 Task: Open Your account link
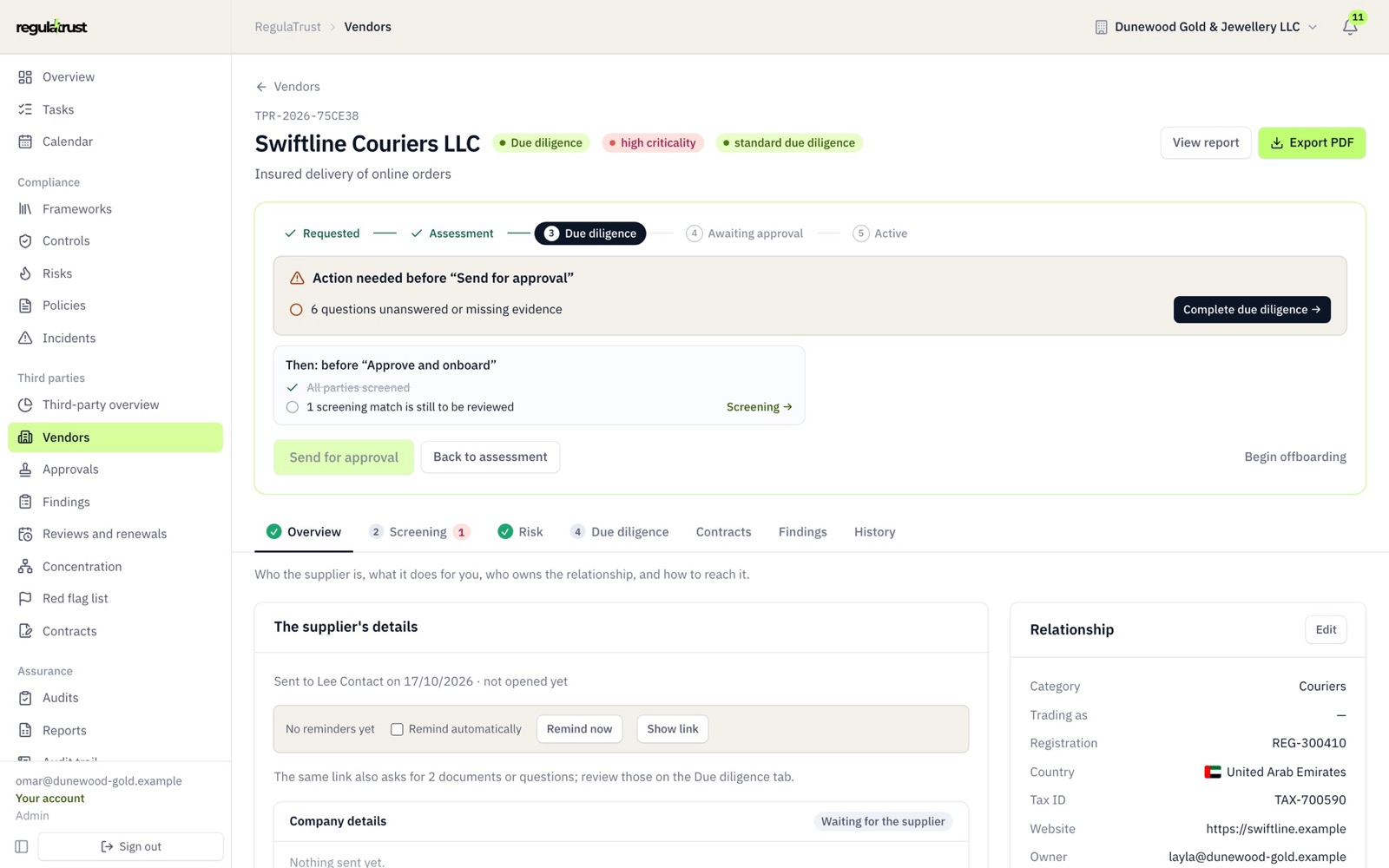[x=50, y=799]
